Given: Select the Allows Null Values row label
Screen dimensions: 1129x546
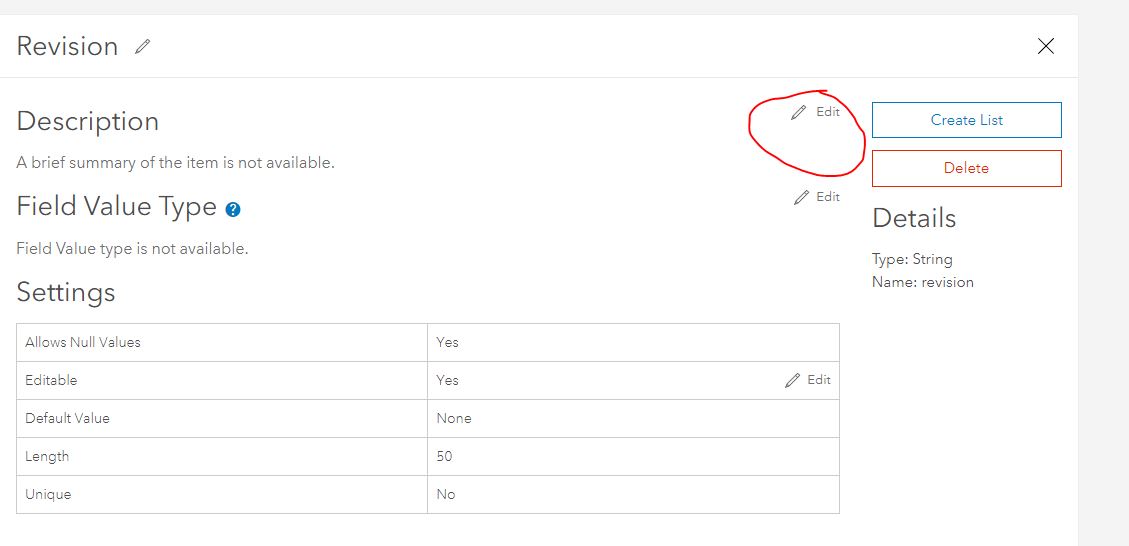Looking at the screenshot, I should 83,342.
